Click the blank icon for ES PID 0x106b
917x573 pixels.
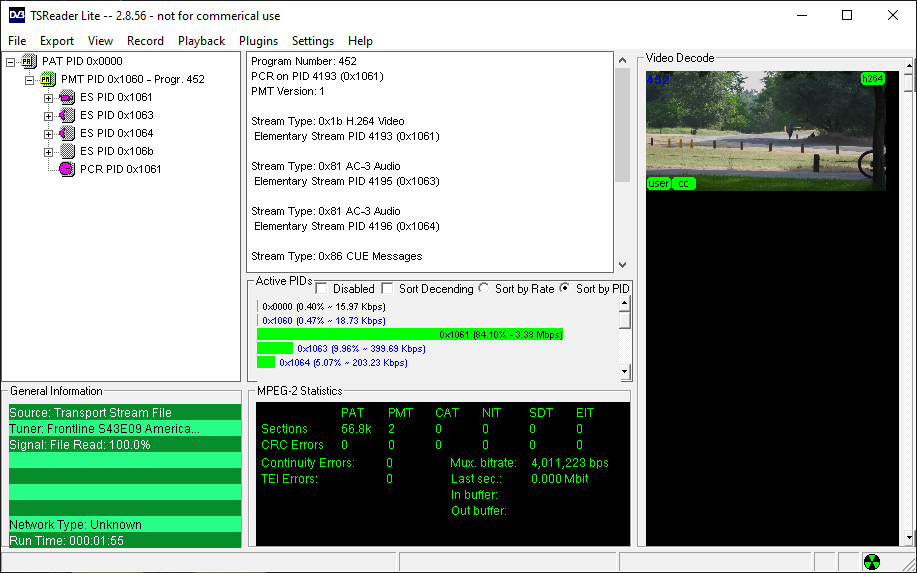click(x=66, y=151)
